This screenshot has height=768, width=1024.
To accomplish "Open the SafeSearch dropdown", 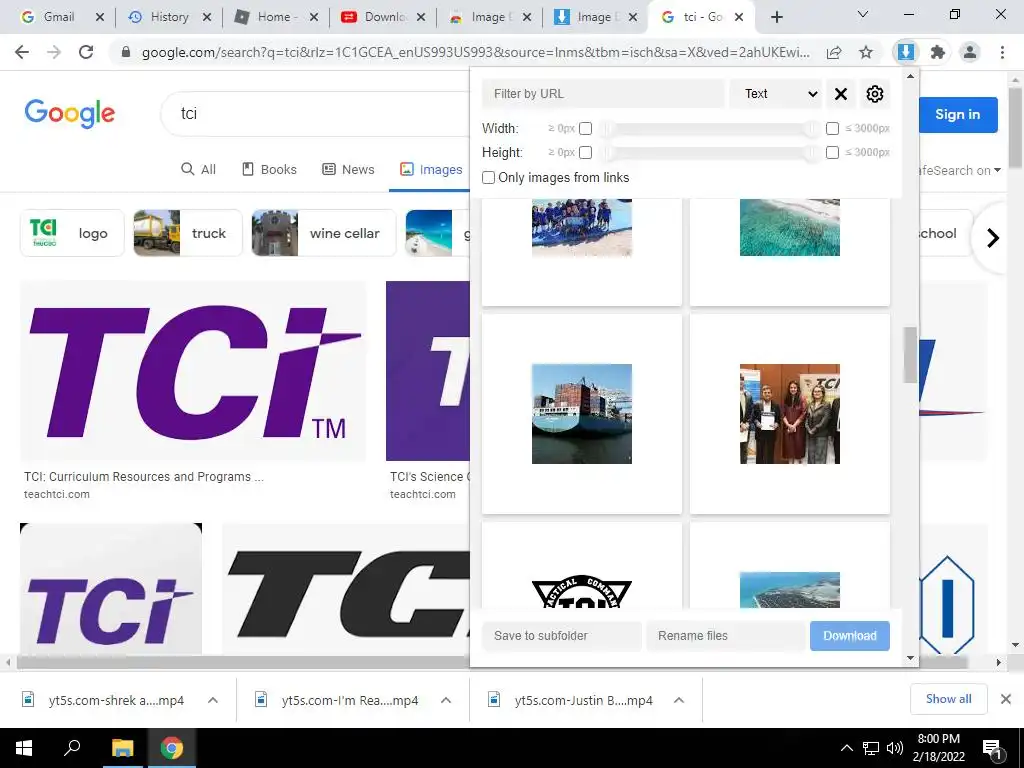I will [x=960, y=170].
